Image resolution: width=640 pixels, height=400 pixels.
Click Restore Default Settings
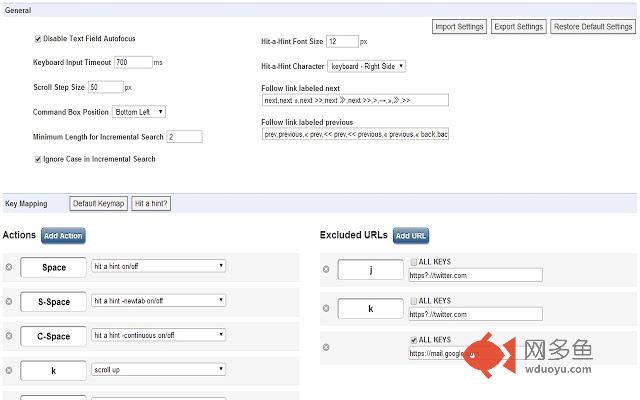[x=593, y=27]
